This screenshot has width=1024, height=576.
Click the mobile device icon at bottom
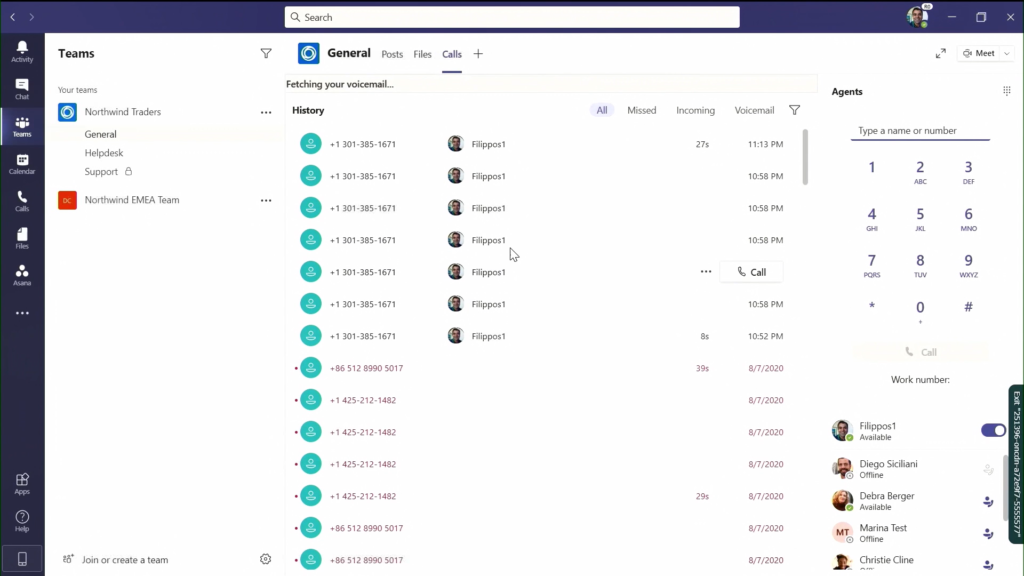point(22,558)
